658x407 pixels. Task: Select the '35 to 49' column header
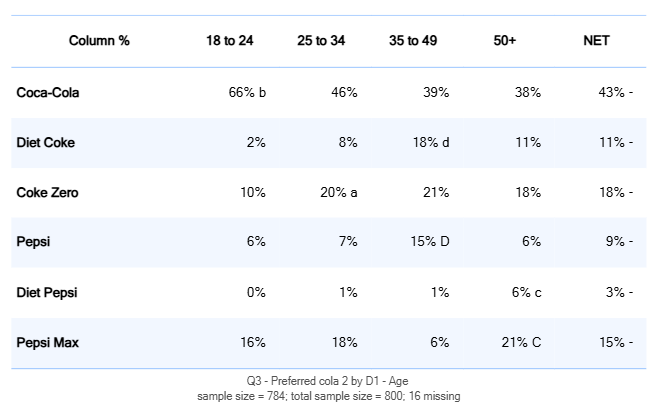point(413,41)
